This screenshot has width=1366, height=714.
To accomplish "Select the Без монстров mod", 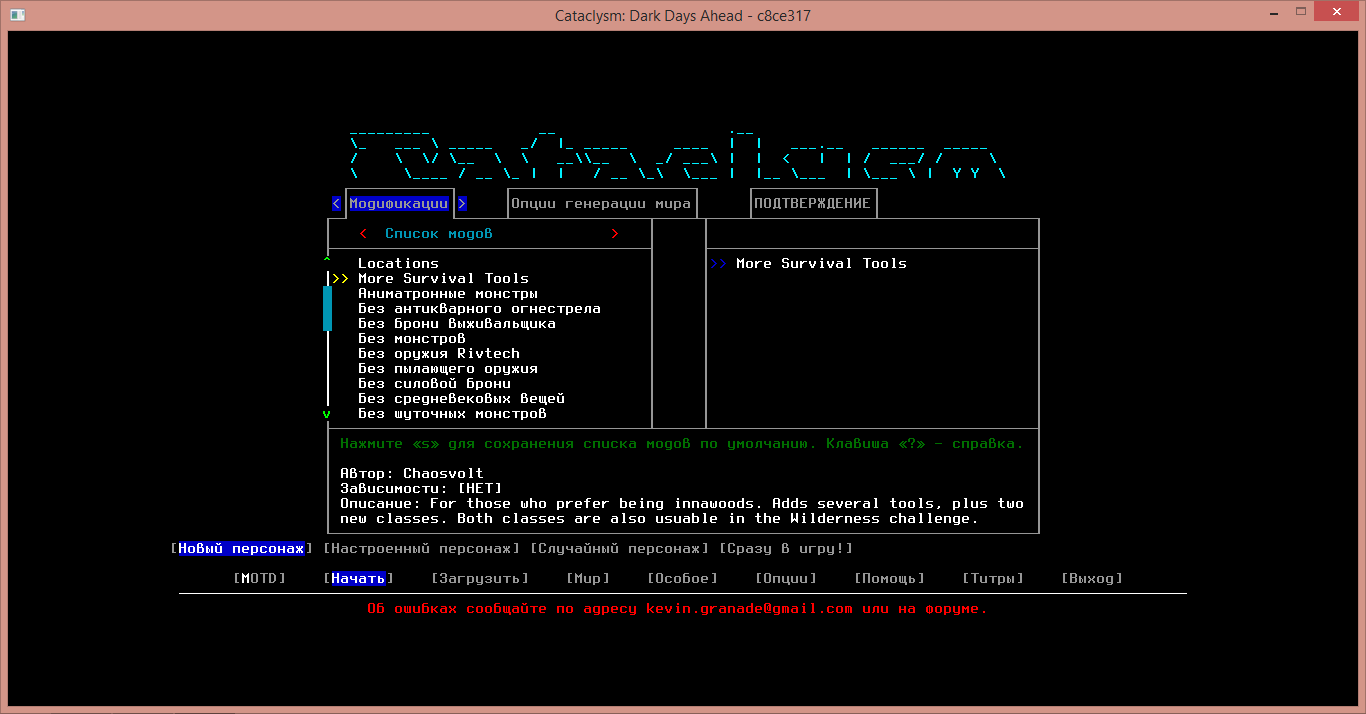I will point(412,338).
